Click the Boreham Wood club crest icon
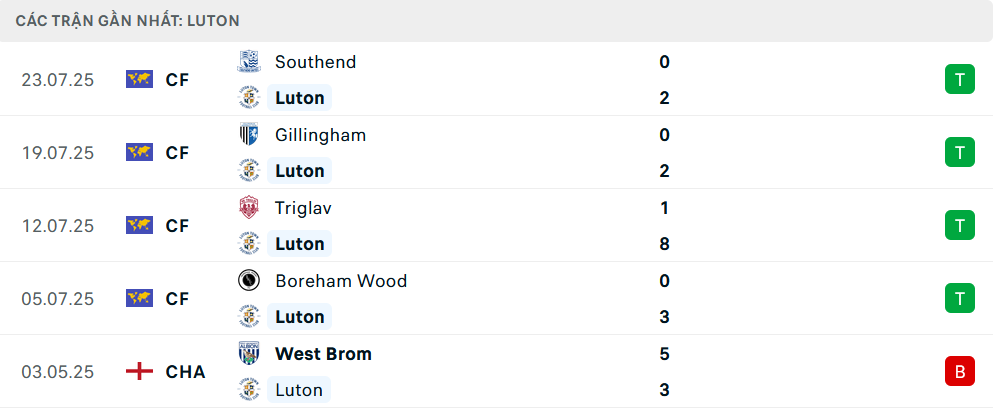 pyautogui.click(x=249, y=280)
